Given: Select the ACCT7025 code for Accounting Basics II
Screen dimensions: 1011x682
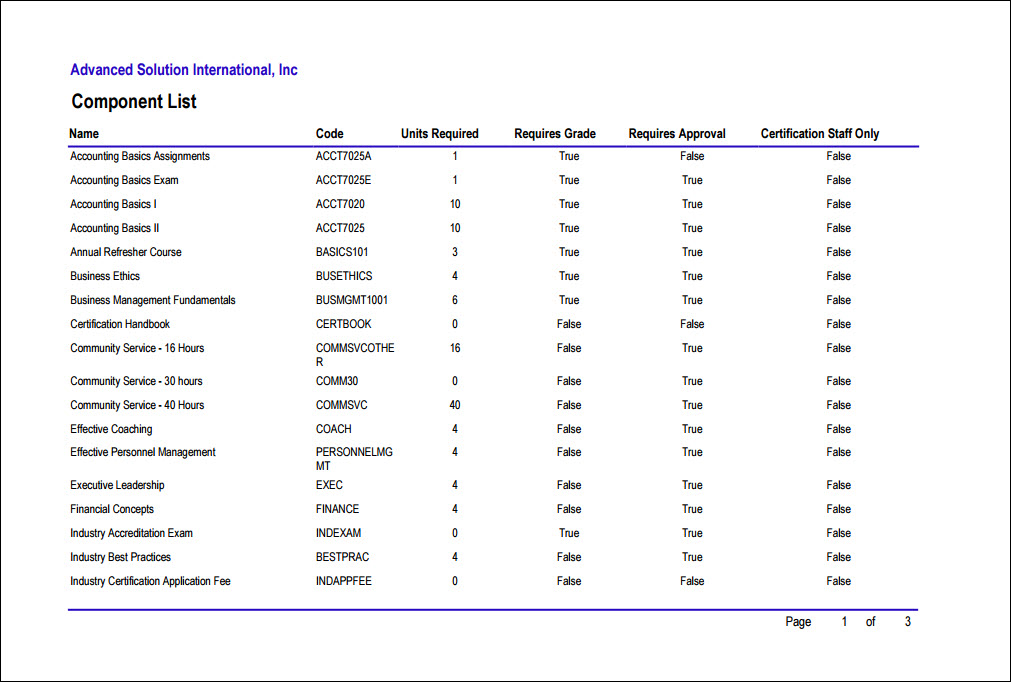Looking at the screenshot, I should tap(340, 228).
